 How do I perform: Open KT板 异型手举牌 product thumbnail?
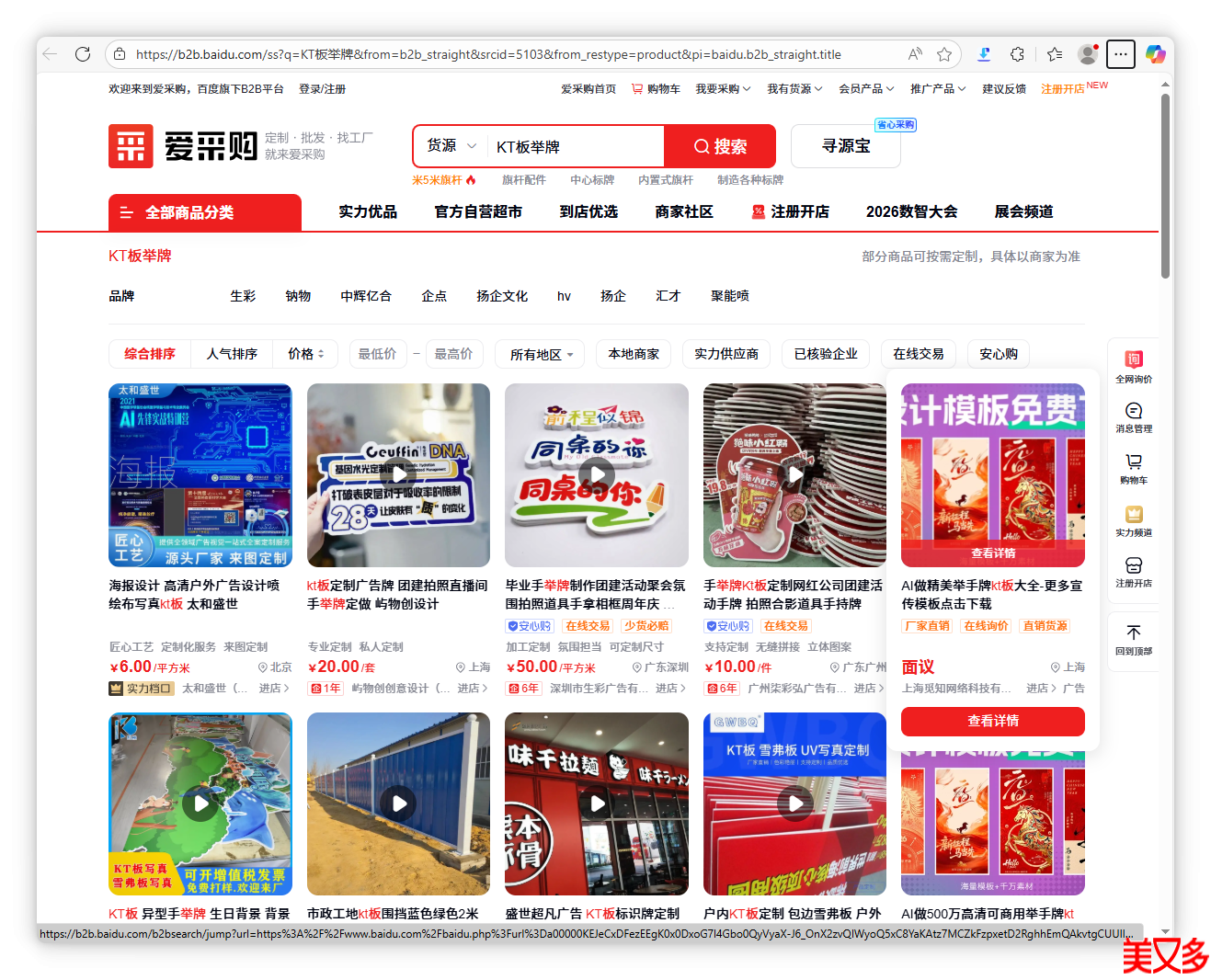(x=200, y=803)
